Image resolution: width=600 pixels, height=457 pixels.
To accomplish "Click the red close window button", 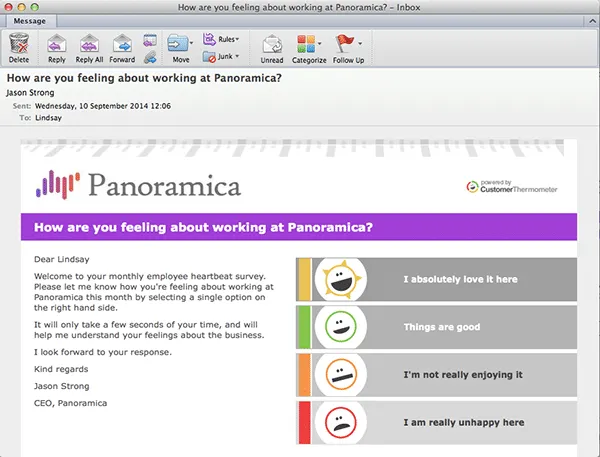I will 8,7.
